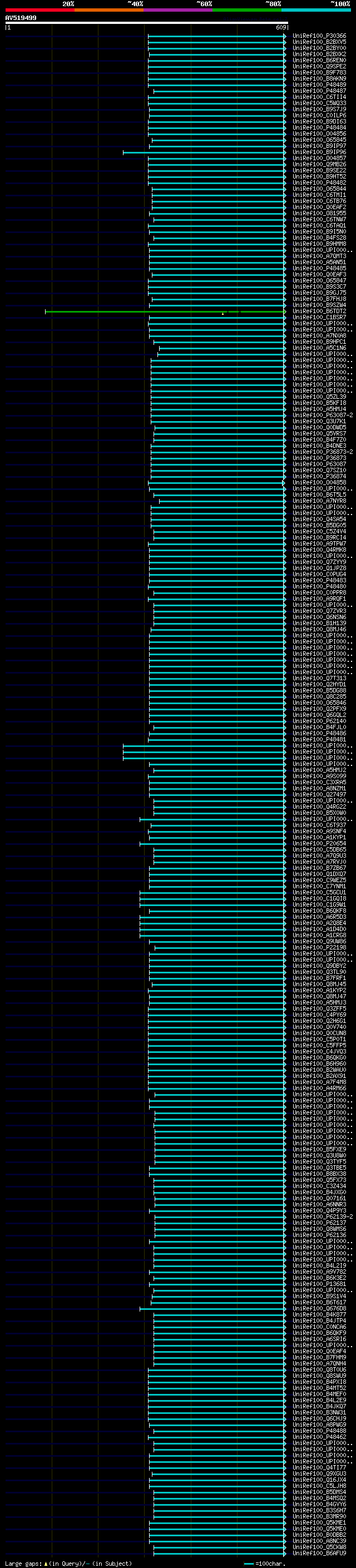The image size is (356, 1568).
Task: Click the UniRef100_P62139-2 label
Action: [323, 1217]
